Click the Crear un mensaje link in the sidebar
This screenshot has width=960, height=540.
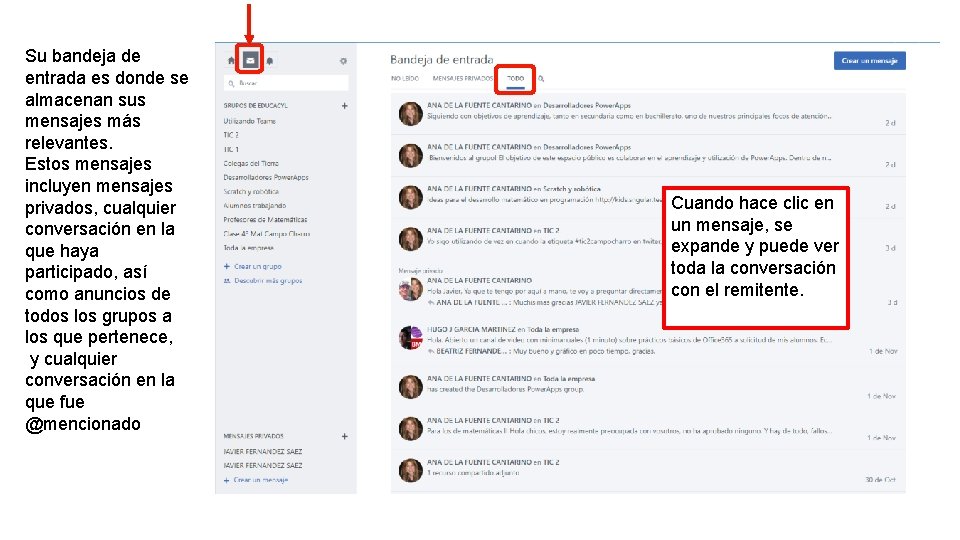point(256,480)
